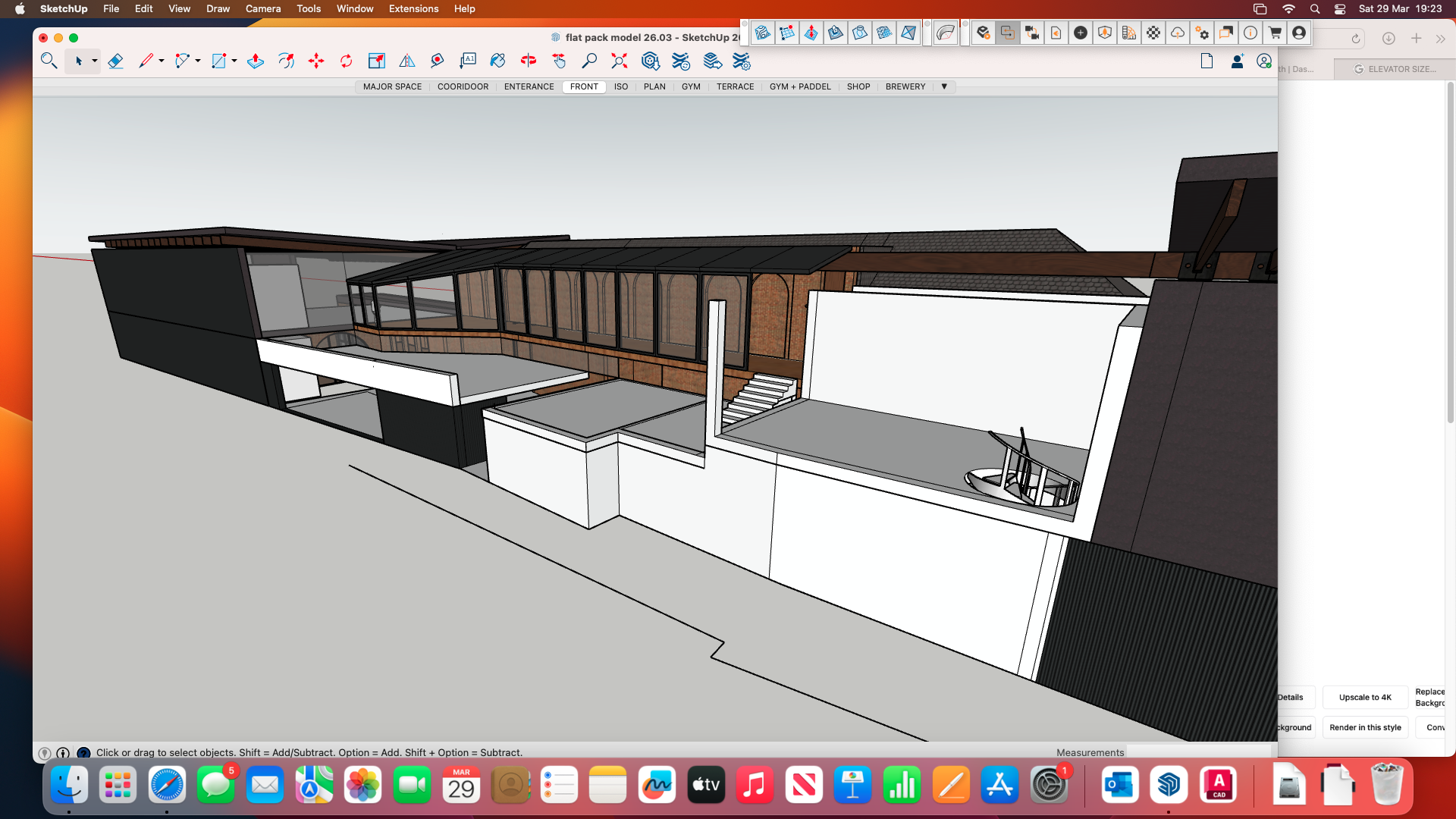Screen dimensions: 1456x819
Task: Toggle the highlighted sync toolbar button
Action: (1007, 33)
